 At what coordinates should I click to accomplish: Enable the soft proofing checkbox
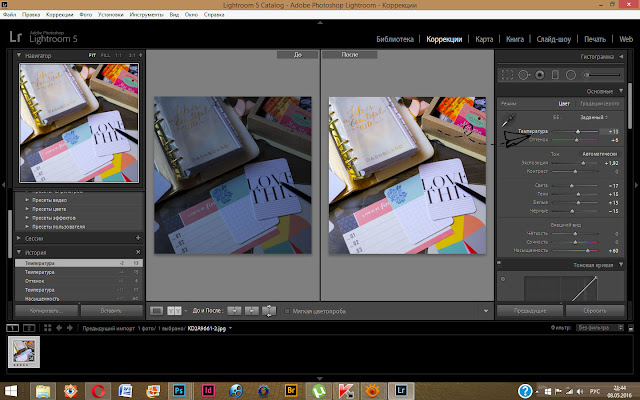pyautogui.click(x=287, y=311)
